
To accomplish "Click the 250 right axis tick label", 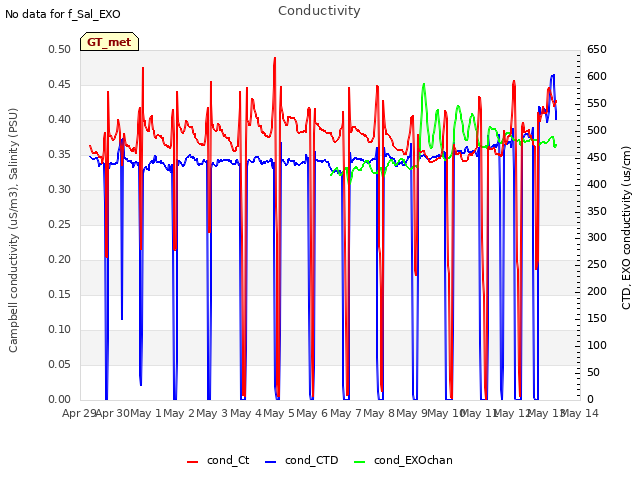I will 597,264.
